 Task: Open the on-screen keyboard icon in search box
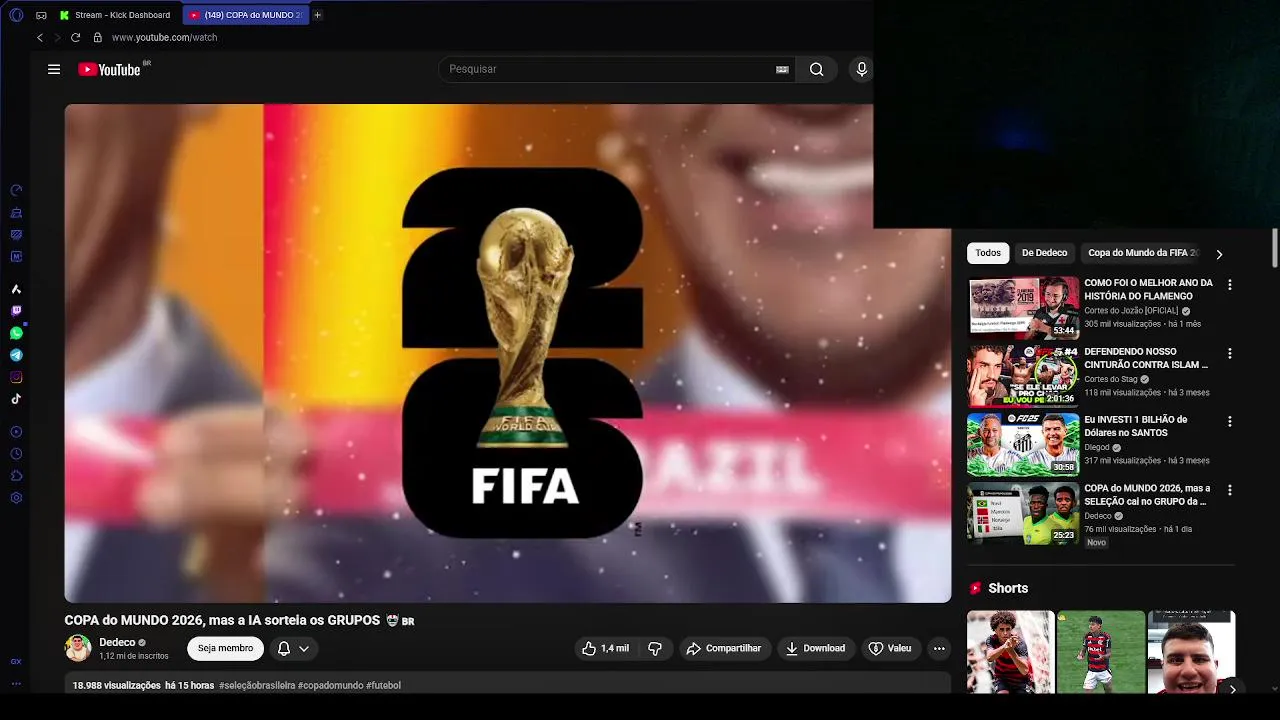[782, 69]
